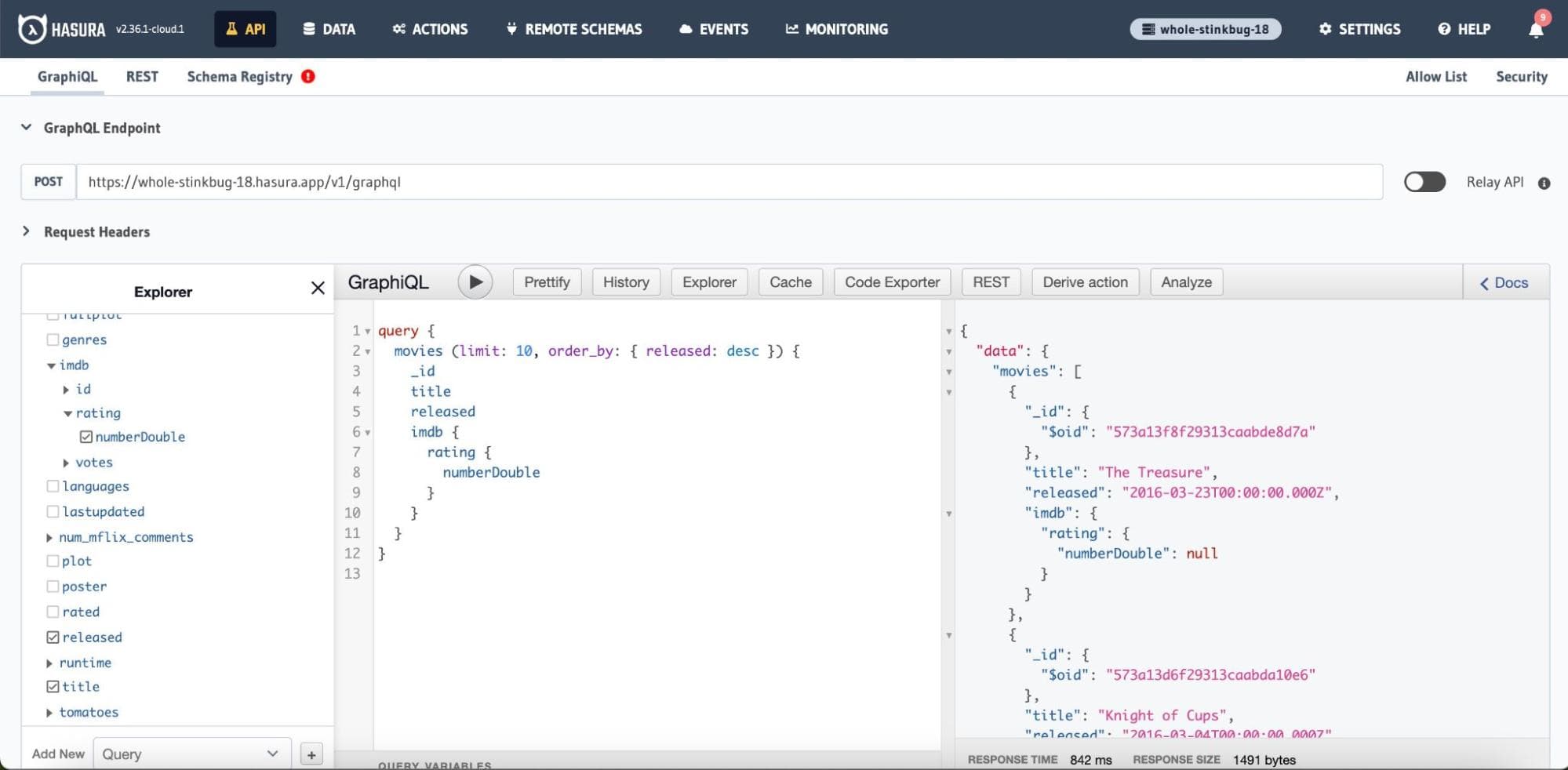Switch to the REST tab
Viewport: 1568px width, 770px height.
click(142, 77)
